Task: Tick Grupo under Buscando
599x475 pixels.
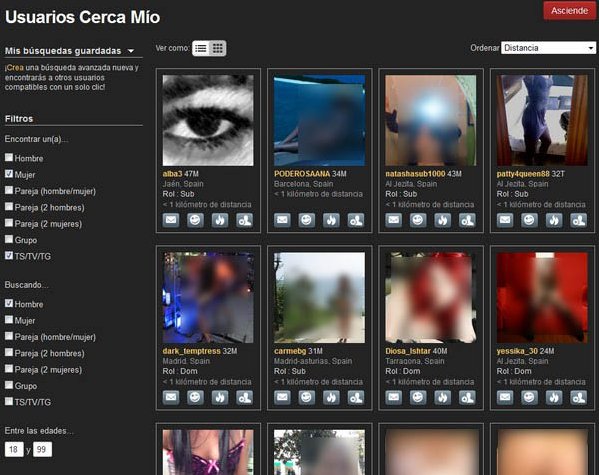Action: [9, 385]
